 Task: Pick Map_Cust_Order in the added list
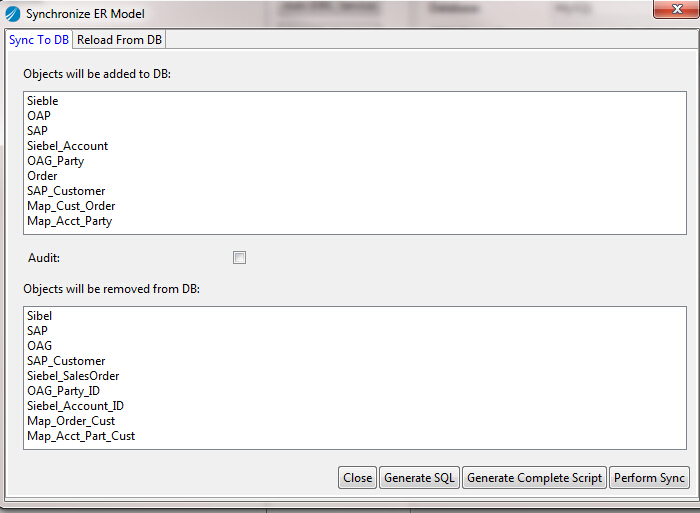(x=71, y=206)
